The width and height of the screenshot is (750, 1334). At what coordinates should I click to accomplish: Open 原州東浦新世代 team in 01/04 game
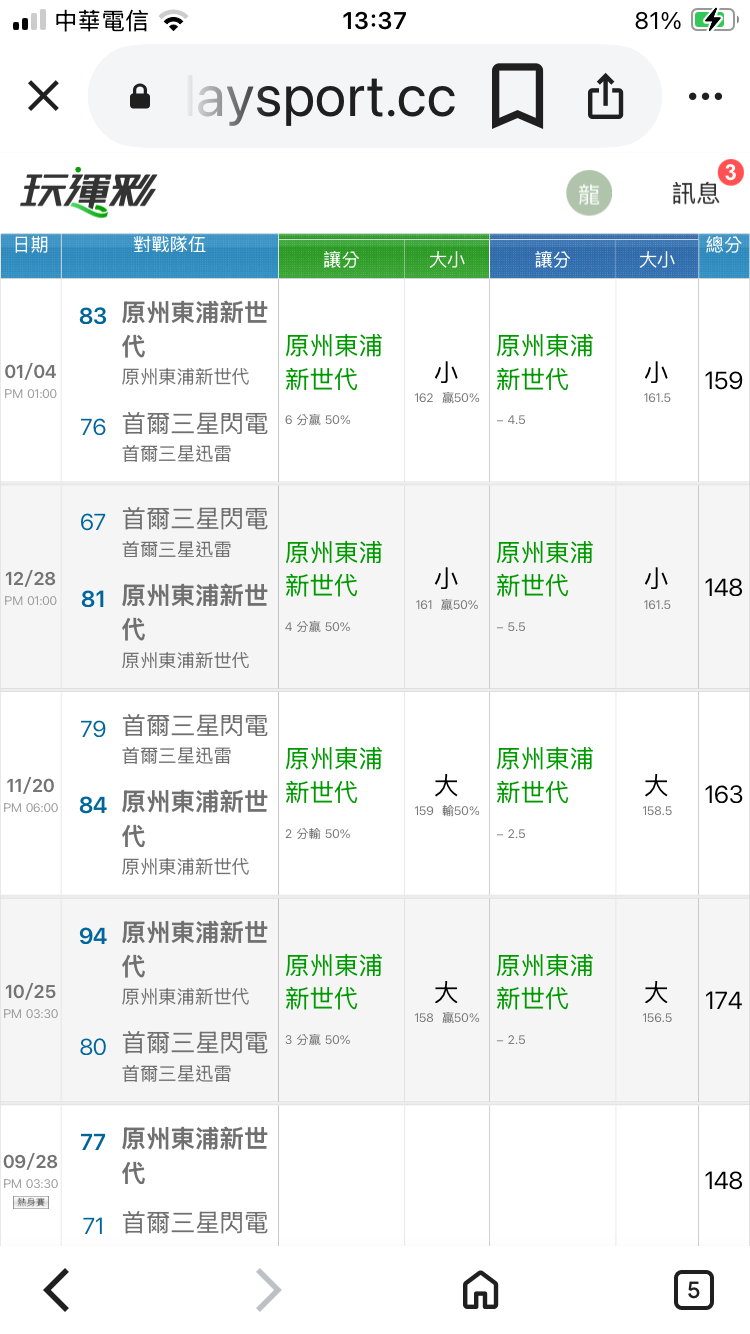tap(194, 330)
